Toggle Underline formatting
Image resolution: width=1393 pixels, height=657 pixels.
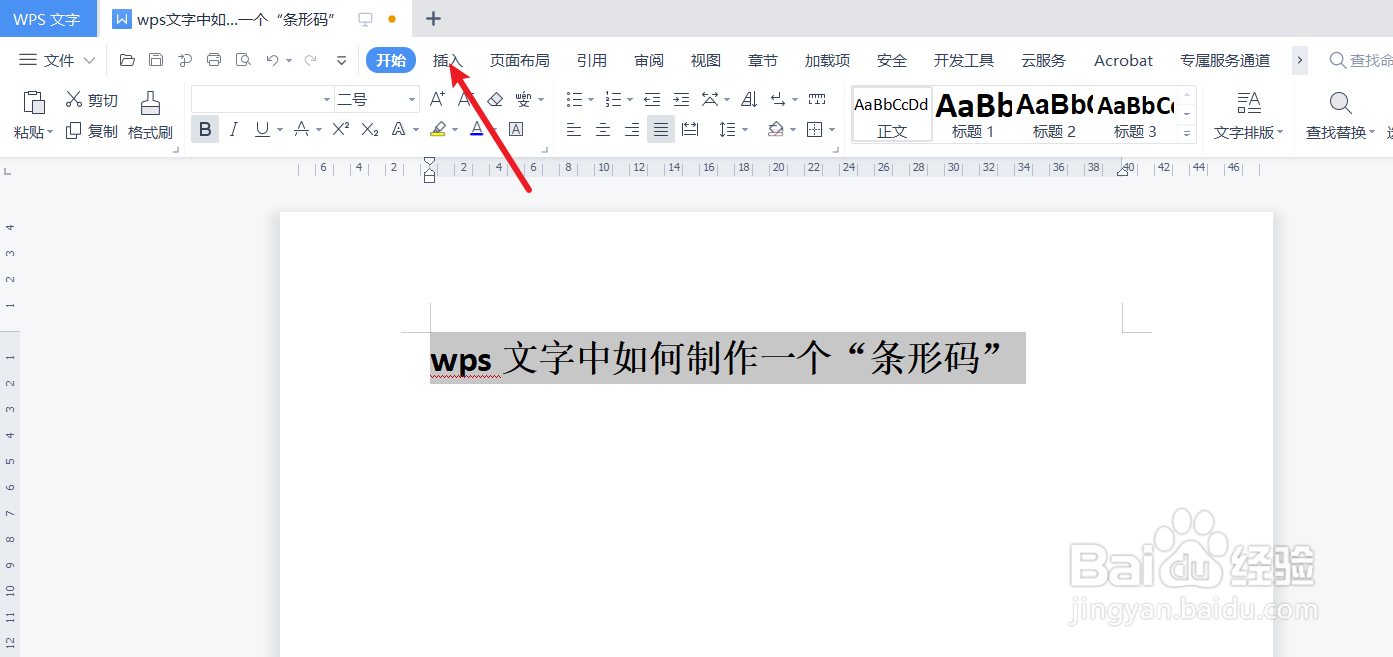tap(262, 129)
